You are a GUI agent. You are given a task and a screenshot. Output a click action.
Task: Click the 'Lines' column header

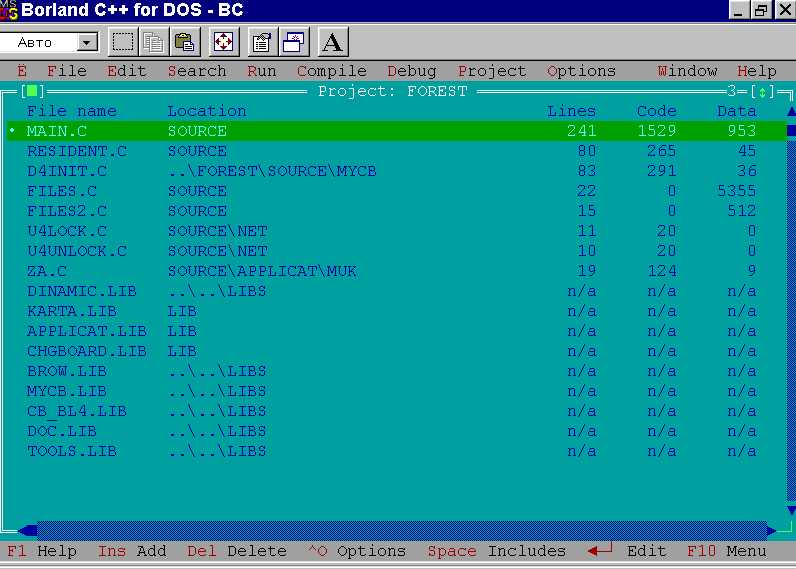571,111
